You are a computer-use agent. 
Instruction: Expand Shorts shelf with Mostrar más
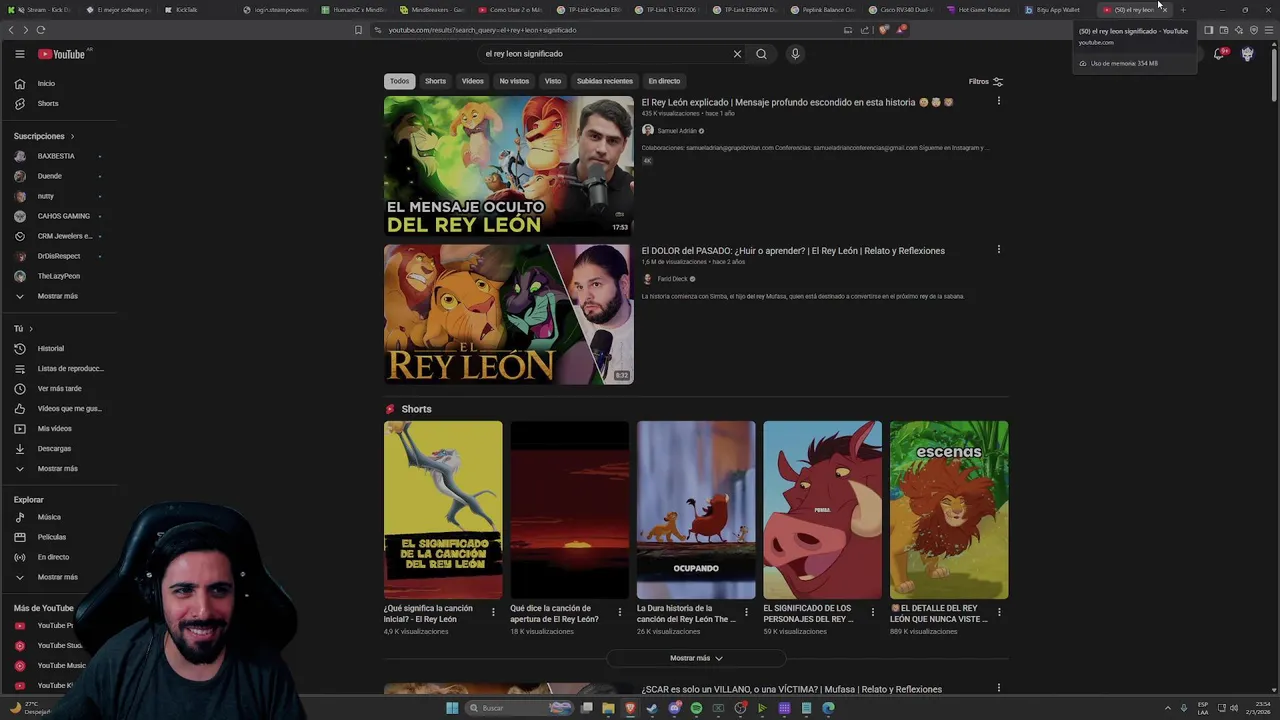pyautogui.click(x=696, y=658)
